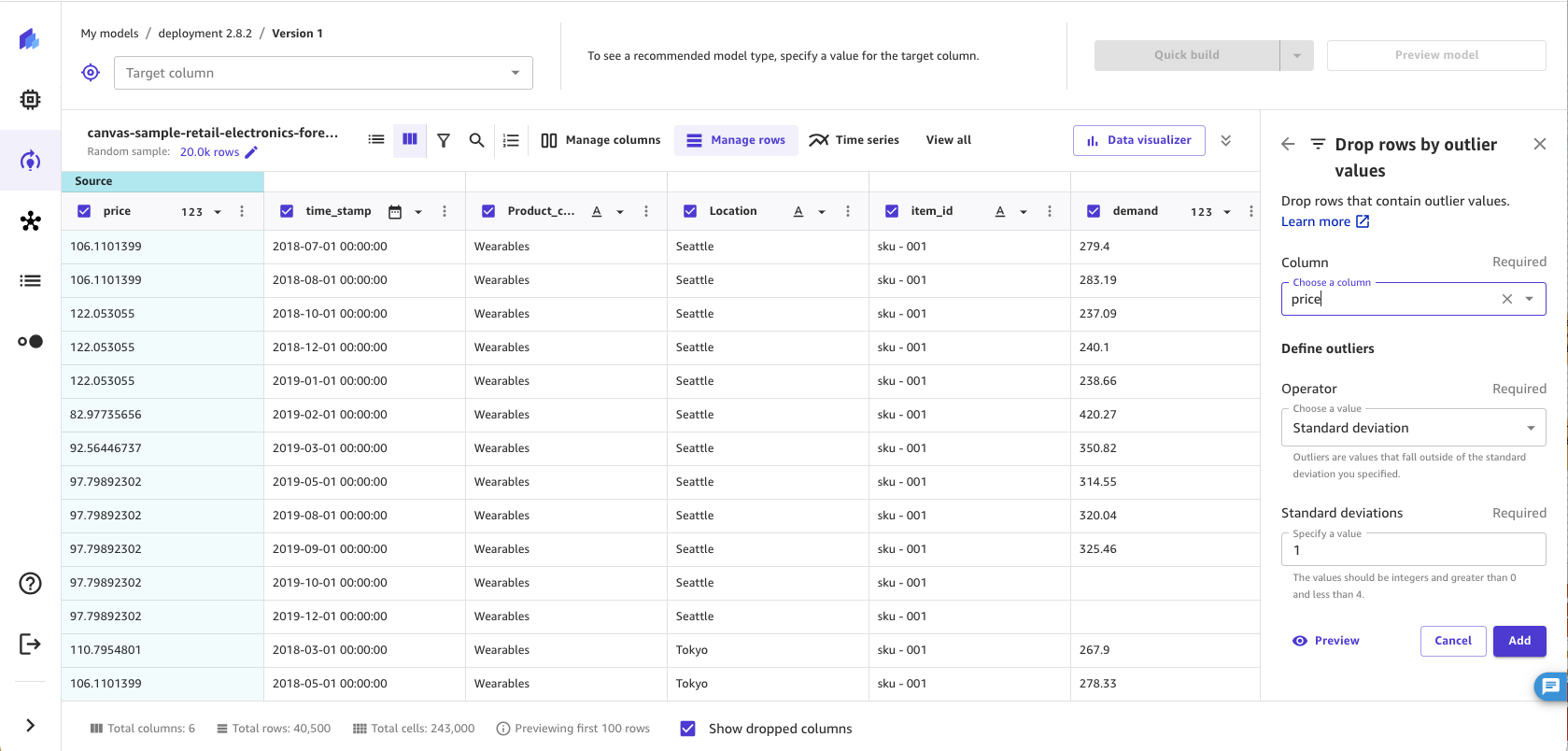Open the Manage columns tab
This screenshot has width=1568, height=751.
pos(600,140)
